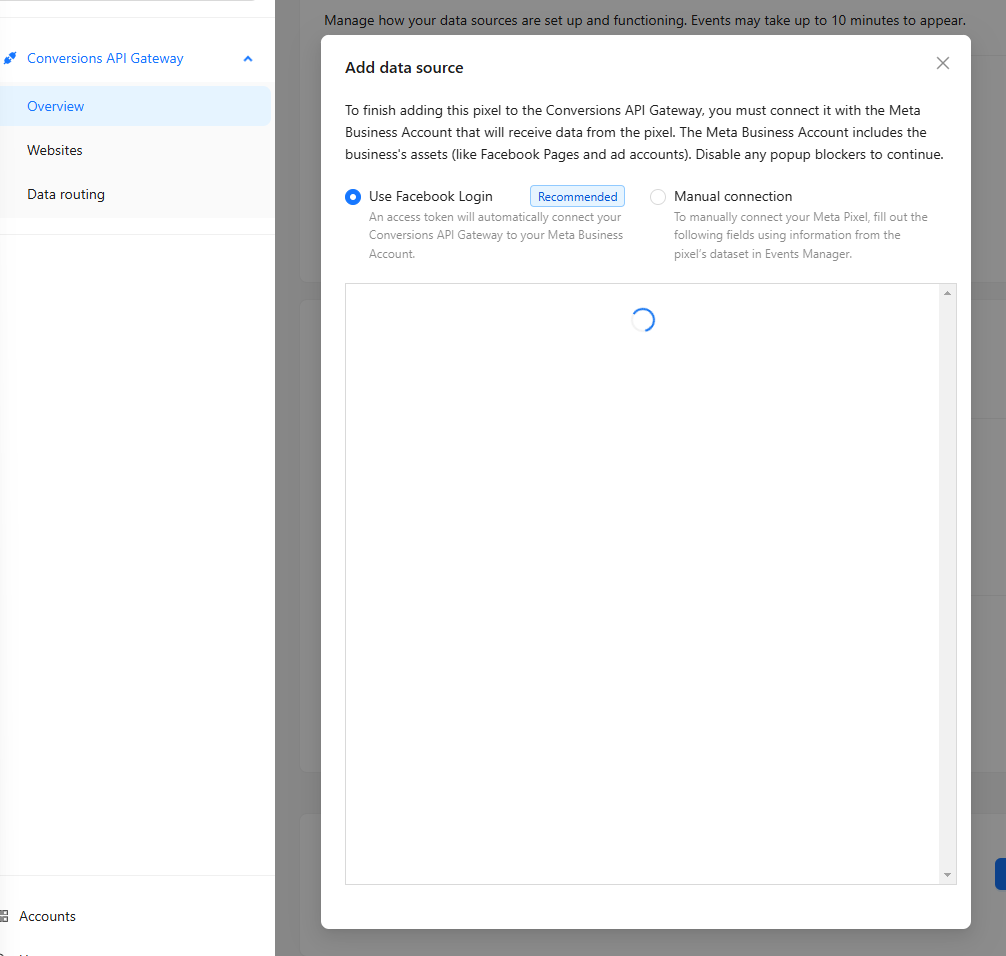Screen dimensions: 1006x956
Task: Click the Conversions API Gateway plug icon
Action: [10, 58]
